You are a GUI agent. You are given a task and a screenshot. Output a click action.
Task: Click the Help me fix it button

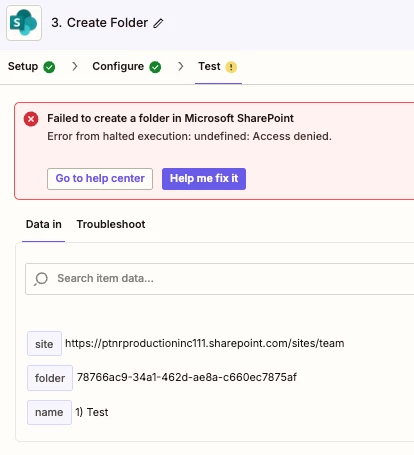(x=204, y=179)
